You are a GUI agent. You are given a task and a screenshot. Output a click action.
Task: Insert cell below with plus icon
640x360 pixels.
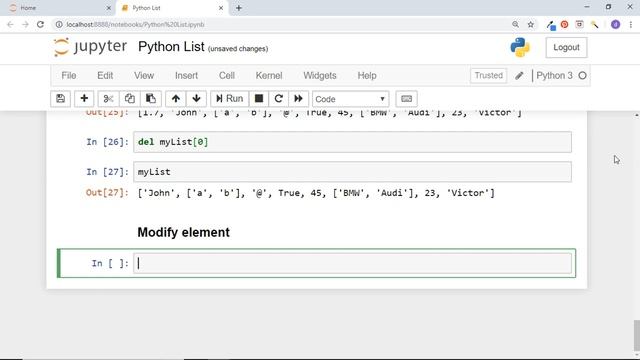[x=84, y=99]
